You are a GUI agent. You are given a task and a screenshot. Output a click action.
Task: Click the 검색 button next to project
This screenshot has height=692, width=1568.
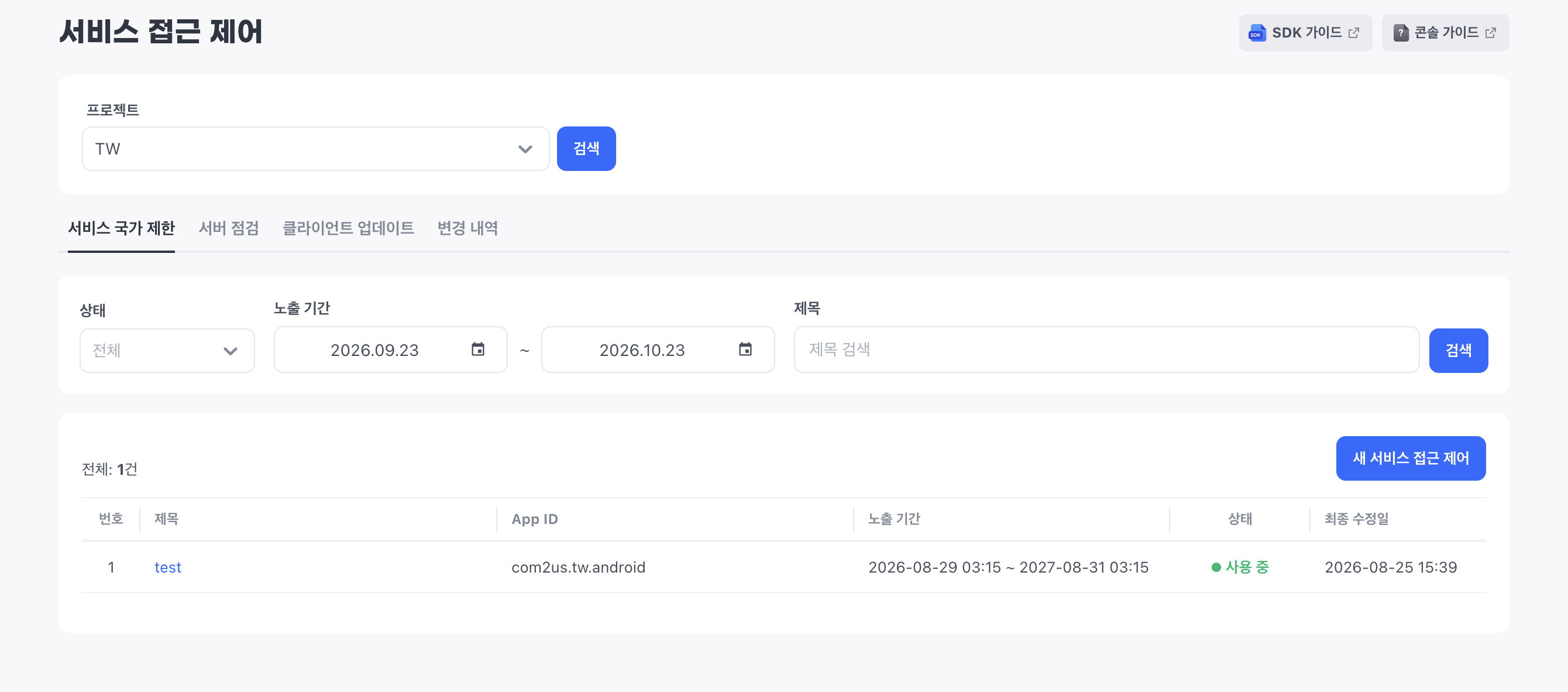click(x=586, y=149)
